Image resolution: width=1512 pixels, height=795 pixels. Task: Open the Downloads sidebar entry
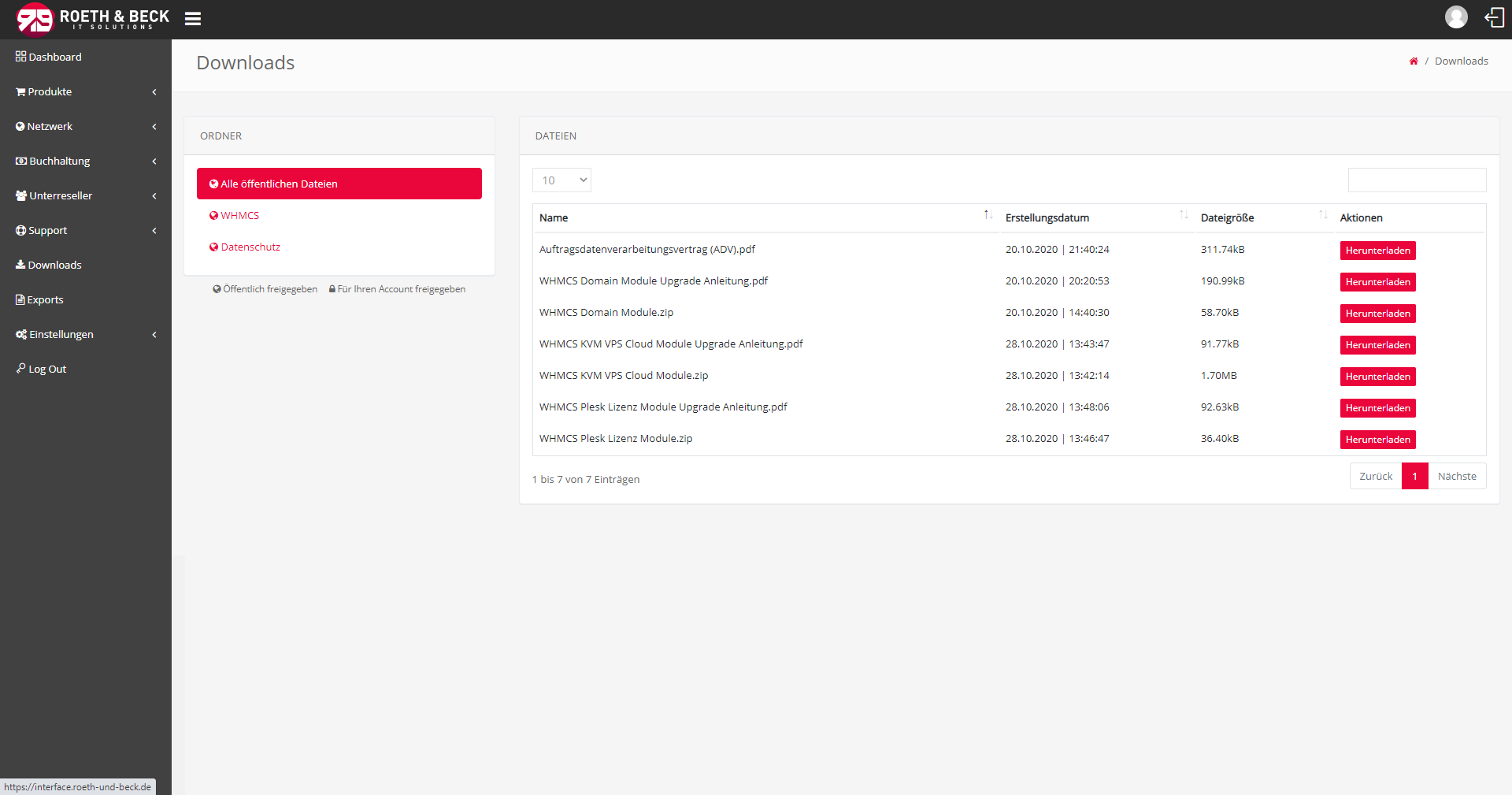pyautogui.click(x=54, y=265)
